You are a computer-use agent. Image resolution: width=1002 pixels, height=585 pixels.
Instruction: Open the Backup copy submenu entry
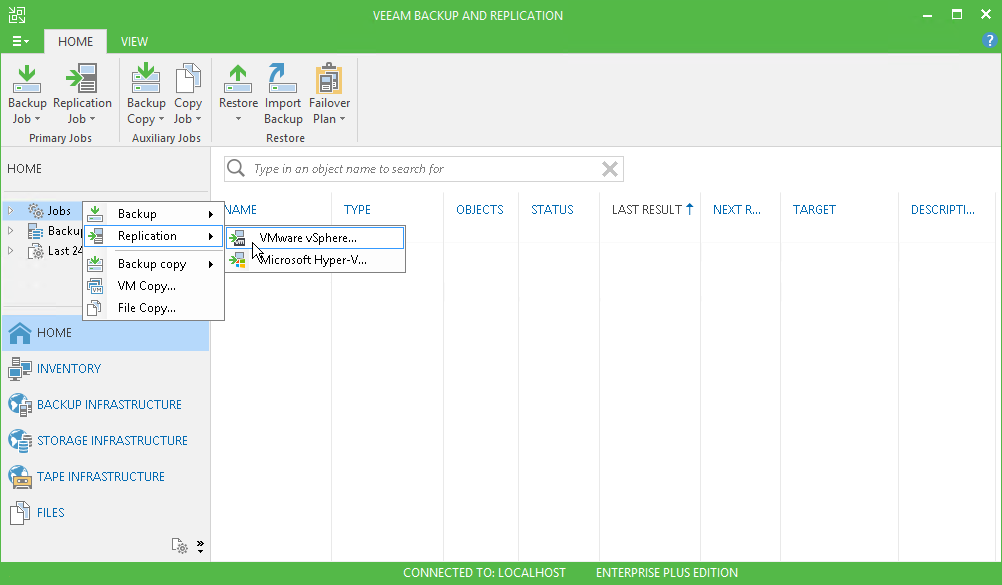153,264
